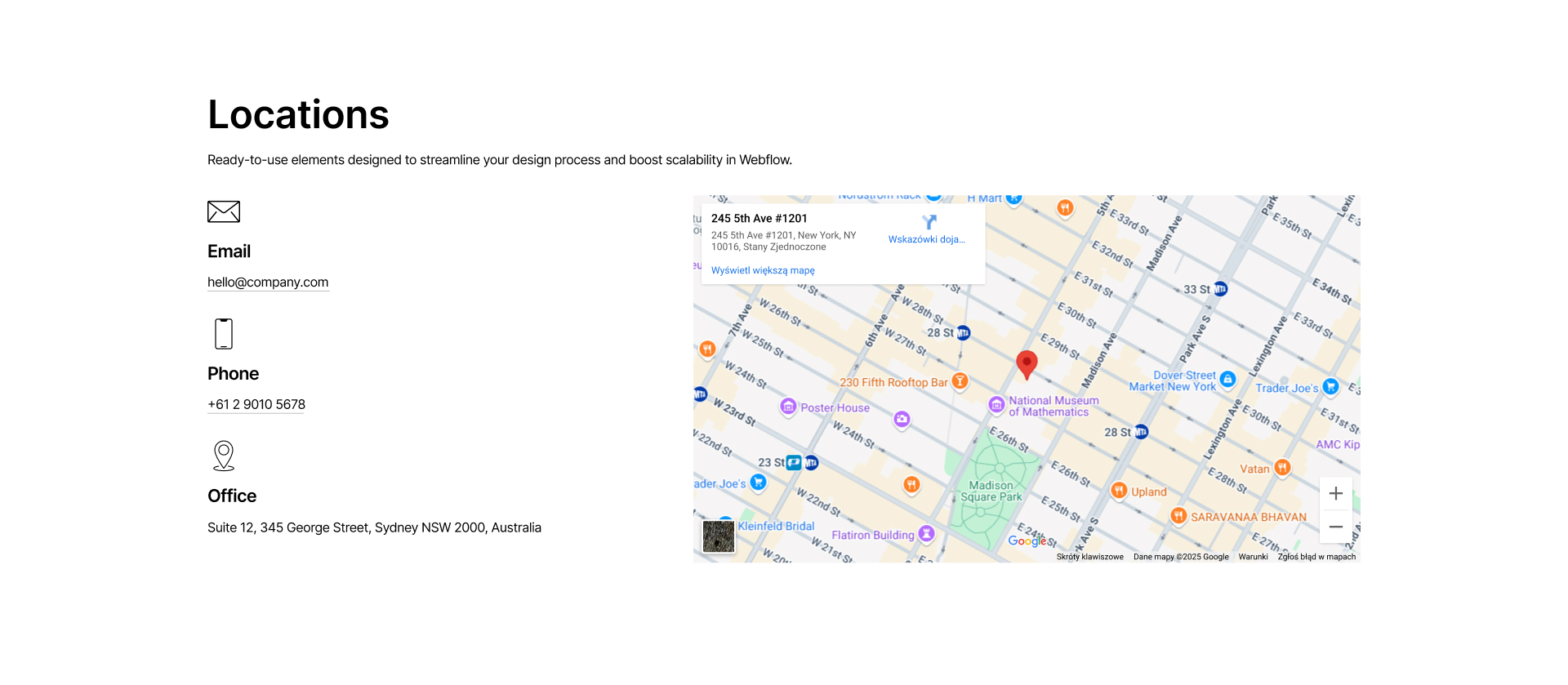Zoom in with the plus button
Screen dimensions: 1568x685
pos(1336,493)
